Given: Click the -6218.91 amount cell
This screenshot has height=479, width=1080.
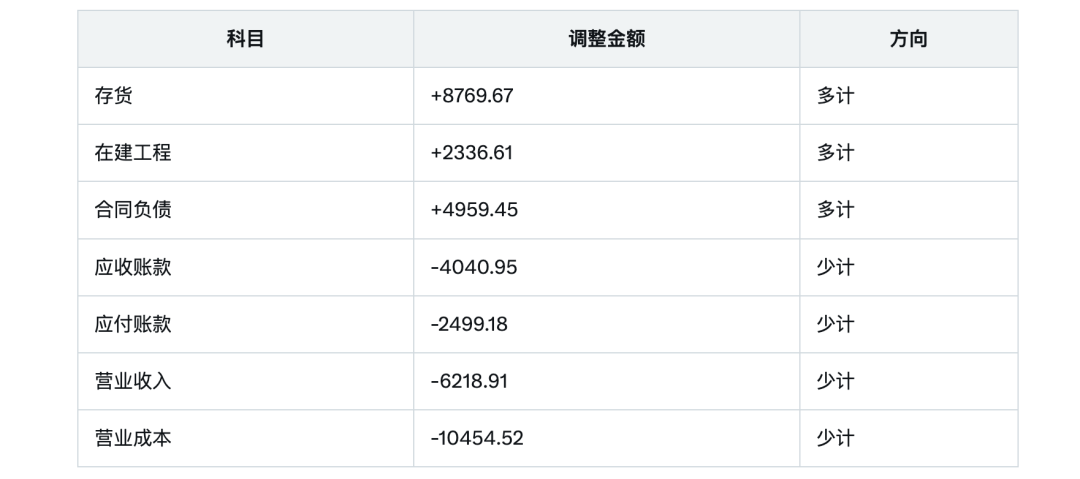Looking at the screenshot, I should 470,381.
